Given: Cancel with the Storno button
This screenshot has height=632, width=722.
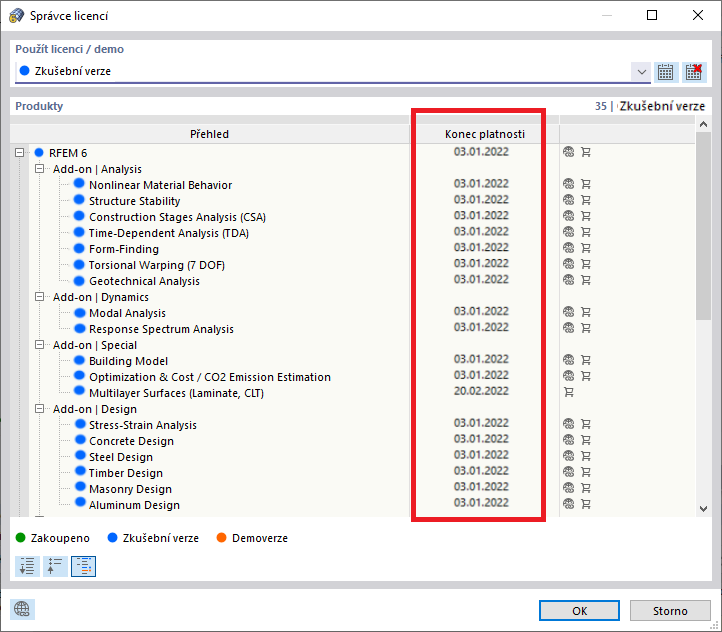Looking at the screenshot, I should coord(670,611).
